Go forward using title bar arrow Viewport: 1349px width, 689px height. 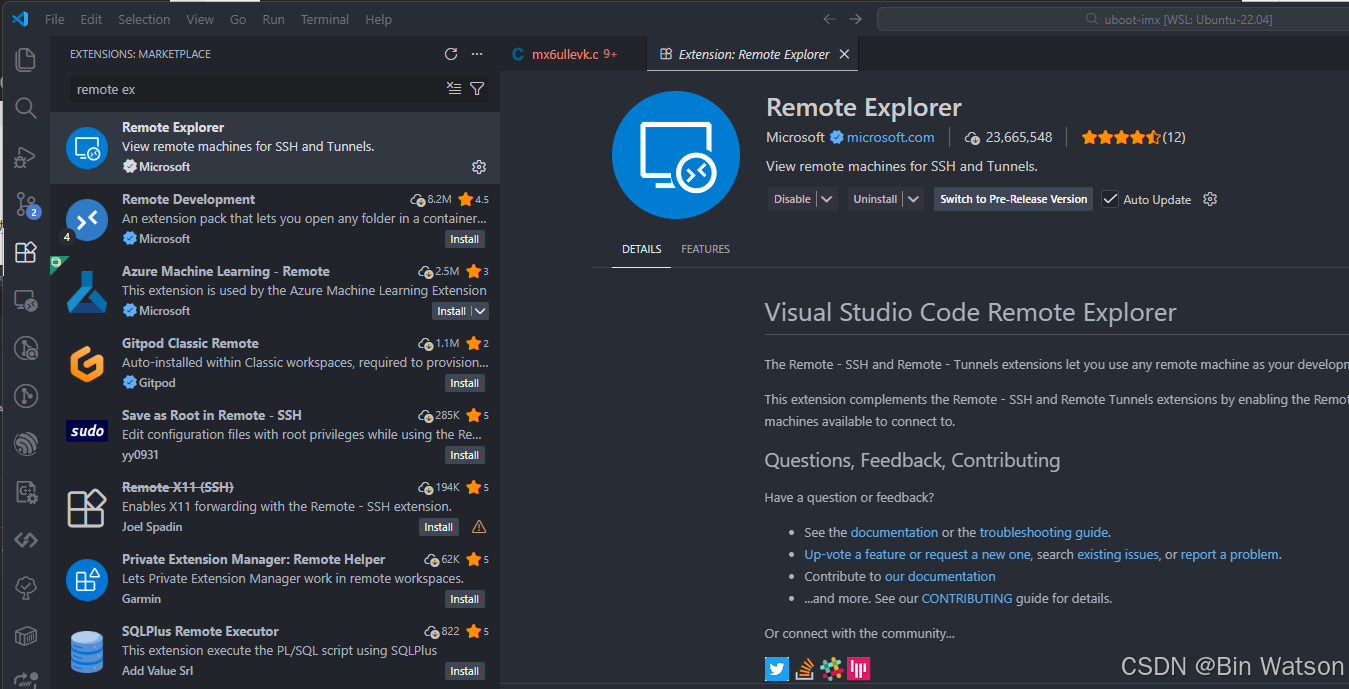(x=855, y=19)
